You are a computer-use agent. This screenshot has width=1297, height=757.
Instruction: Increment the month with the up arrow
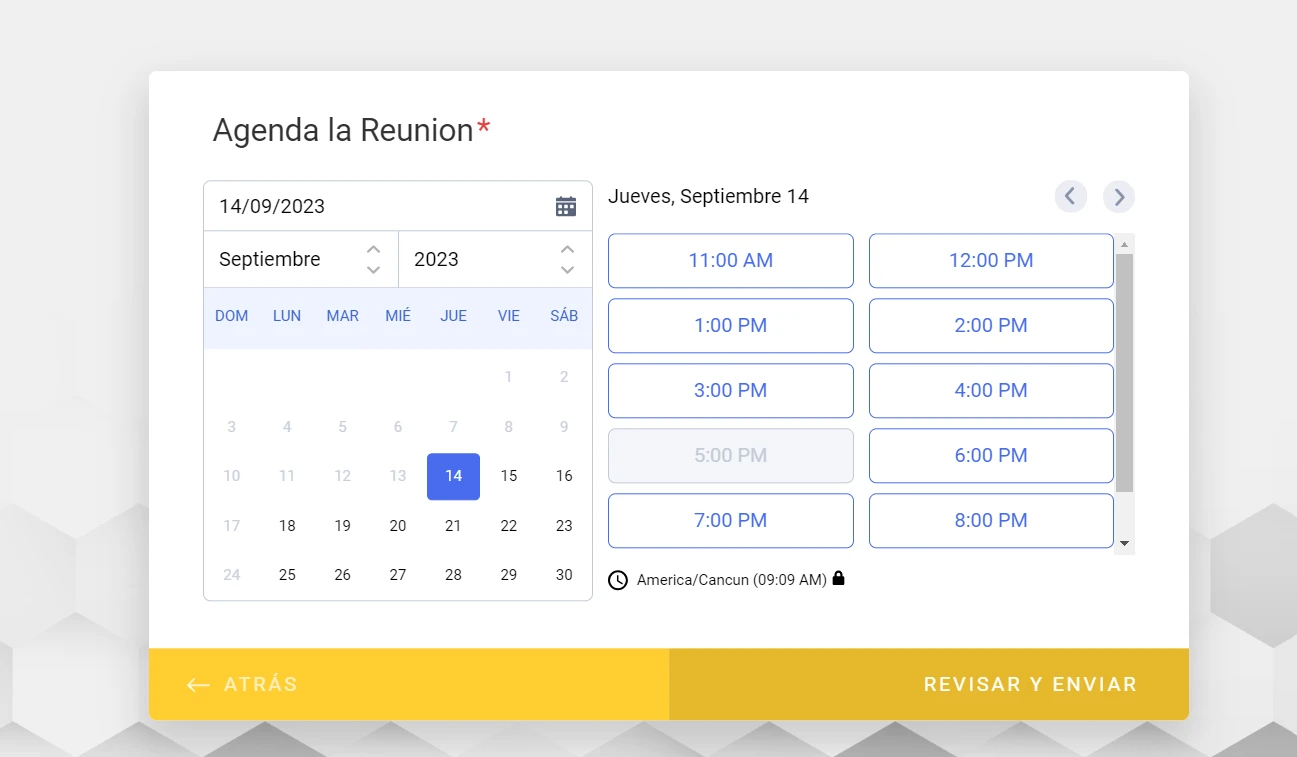[x=372, y=249]
